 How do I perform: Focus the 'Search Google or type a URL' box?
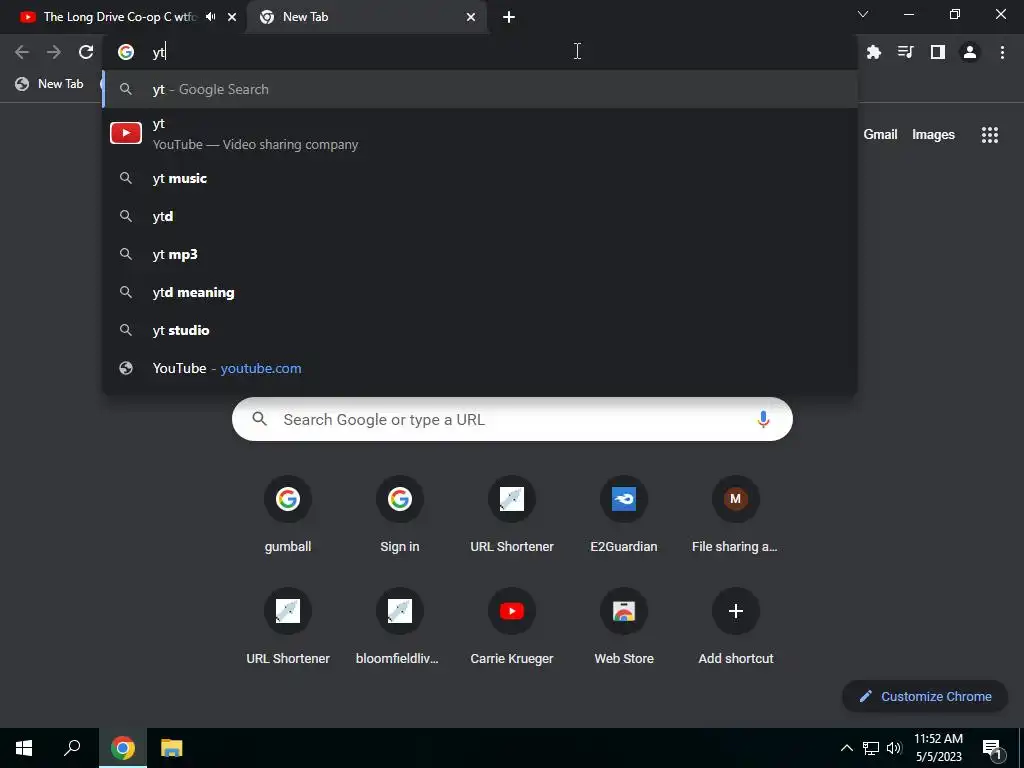(512, 419)
